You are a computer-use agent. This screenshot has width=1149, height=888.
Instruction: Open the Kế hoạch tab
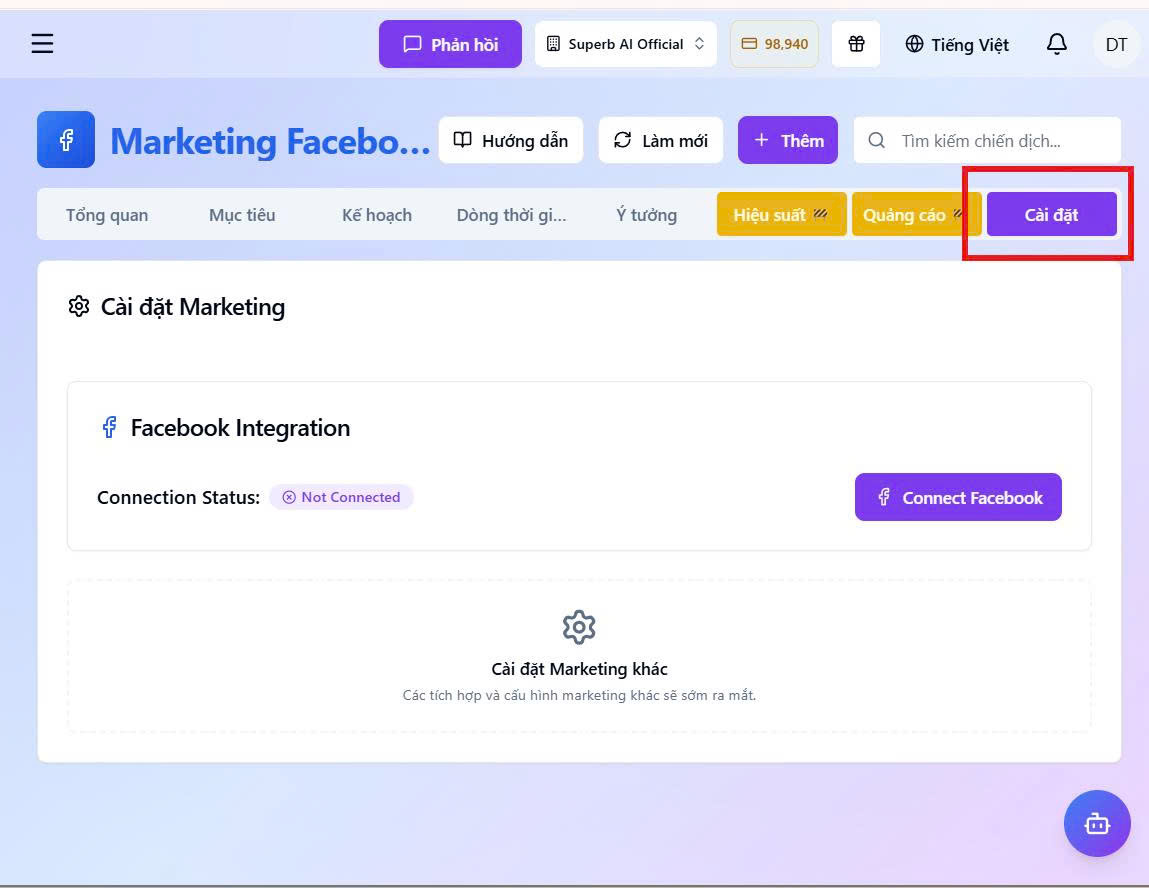[x=377, y=215]
